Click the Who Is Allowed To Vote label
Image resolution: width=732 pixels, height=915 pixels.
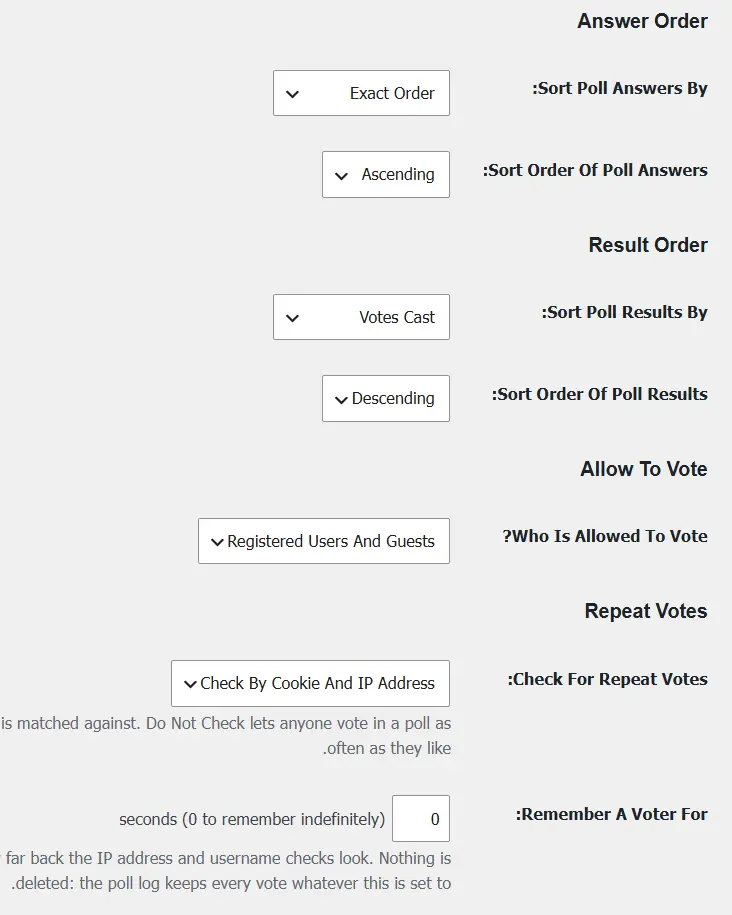tap(605, 536)
